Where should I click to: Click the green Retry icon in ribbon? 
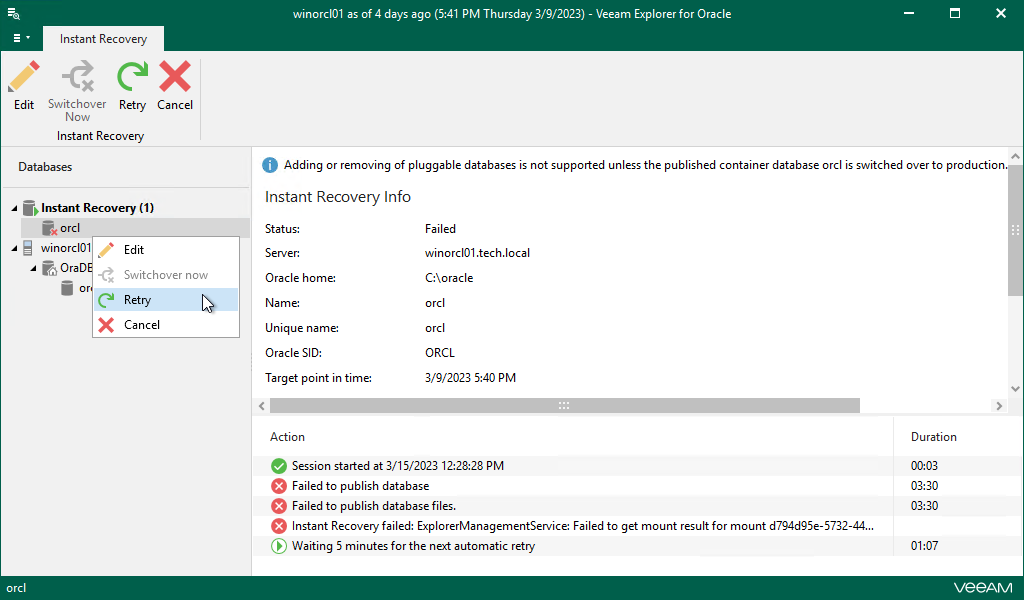pyautogui.click(x=132, y=78)
